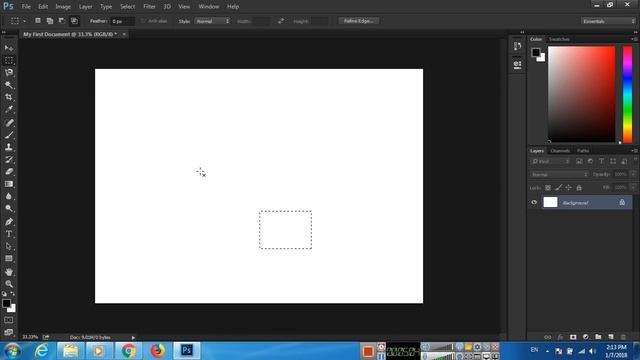Viewport: 640px width, 360px height.
Task: Open the Style dropdown in options bar
Action: 213,21
